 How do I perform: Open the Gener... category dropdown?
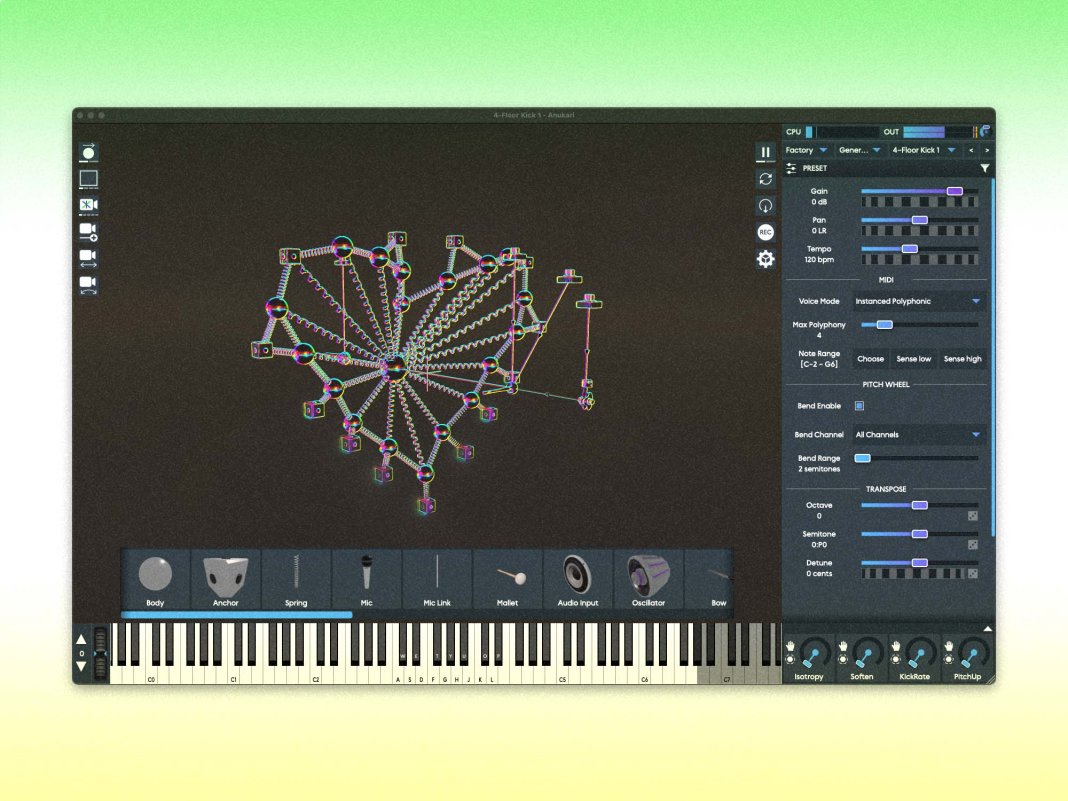860,150
